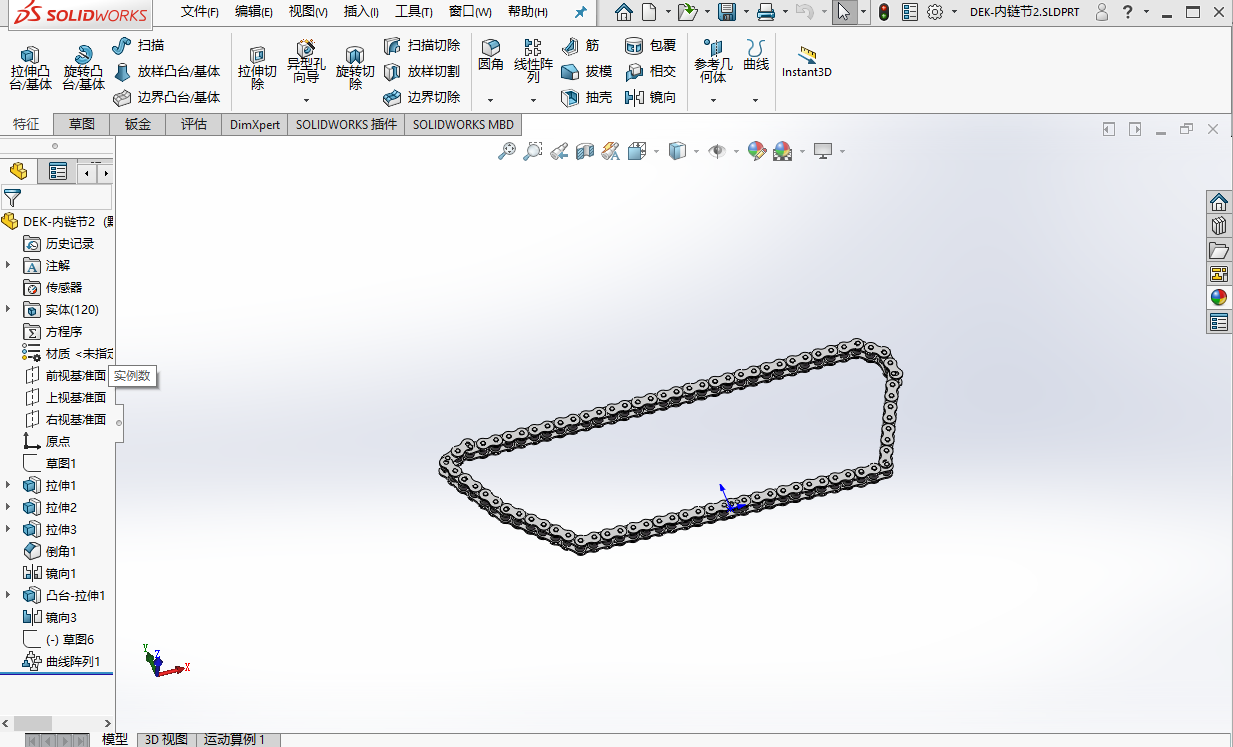1233x747 pixels.
Task: Open the Hide/Show Items eye dropdown
Action: coord(736,152)
